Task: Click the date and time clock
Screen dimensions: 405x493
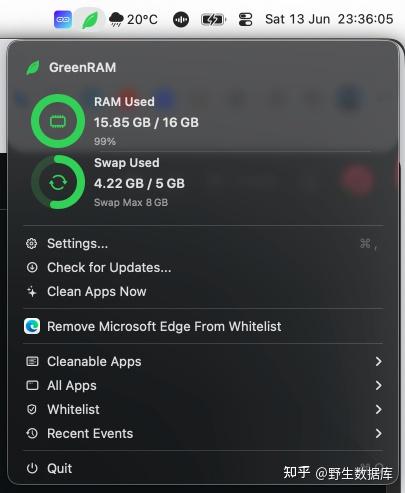Action: coord(329,19)
